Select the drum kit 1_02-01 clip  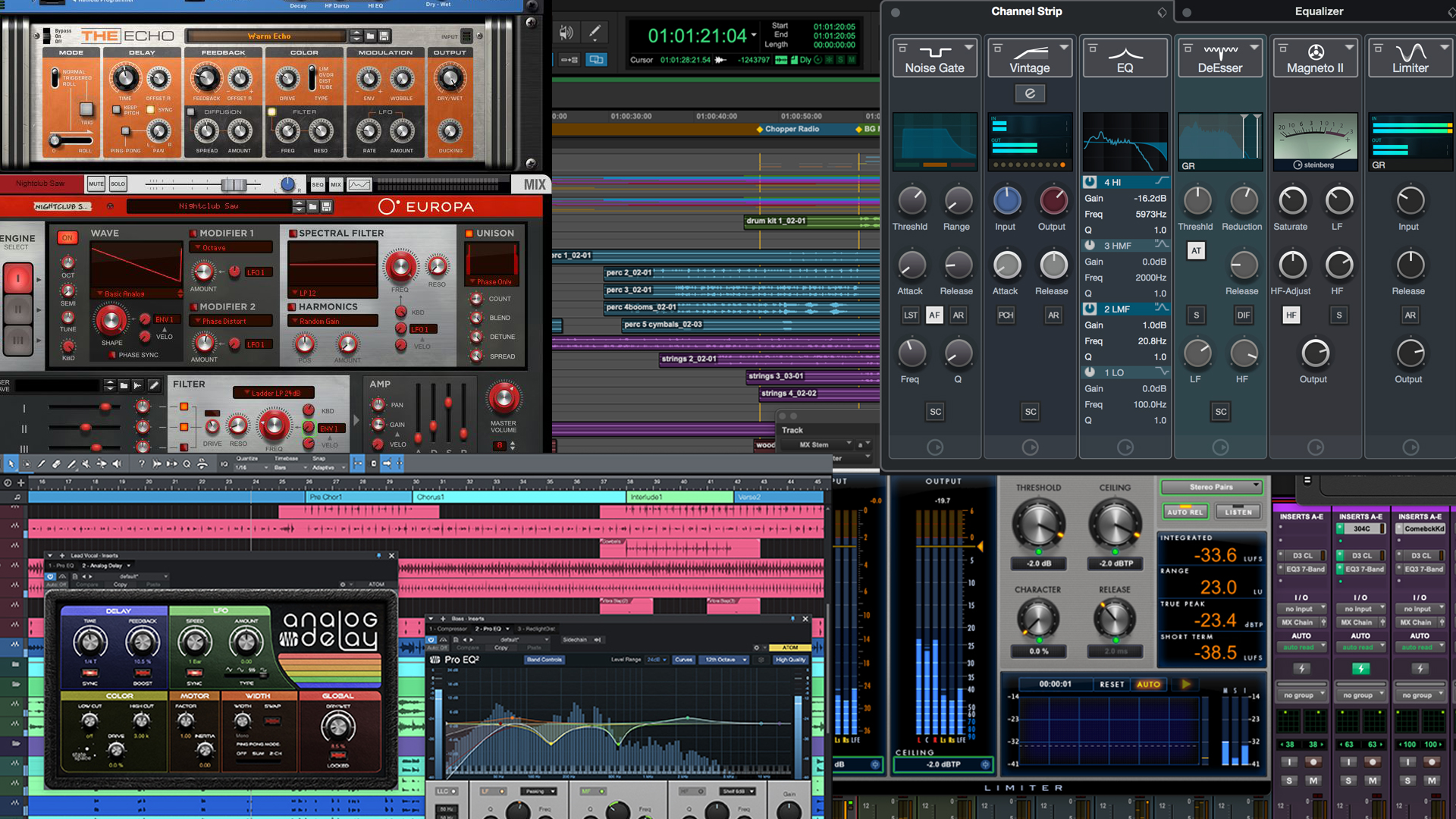point(811,221)
